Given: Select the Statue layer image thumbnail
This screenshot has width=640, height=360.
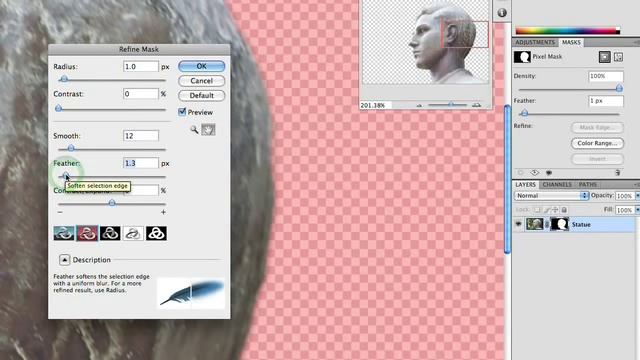Looking at the screenshot, I should [534, 224].
